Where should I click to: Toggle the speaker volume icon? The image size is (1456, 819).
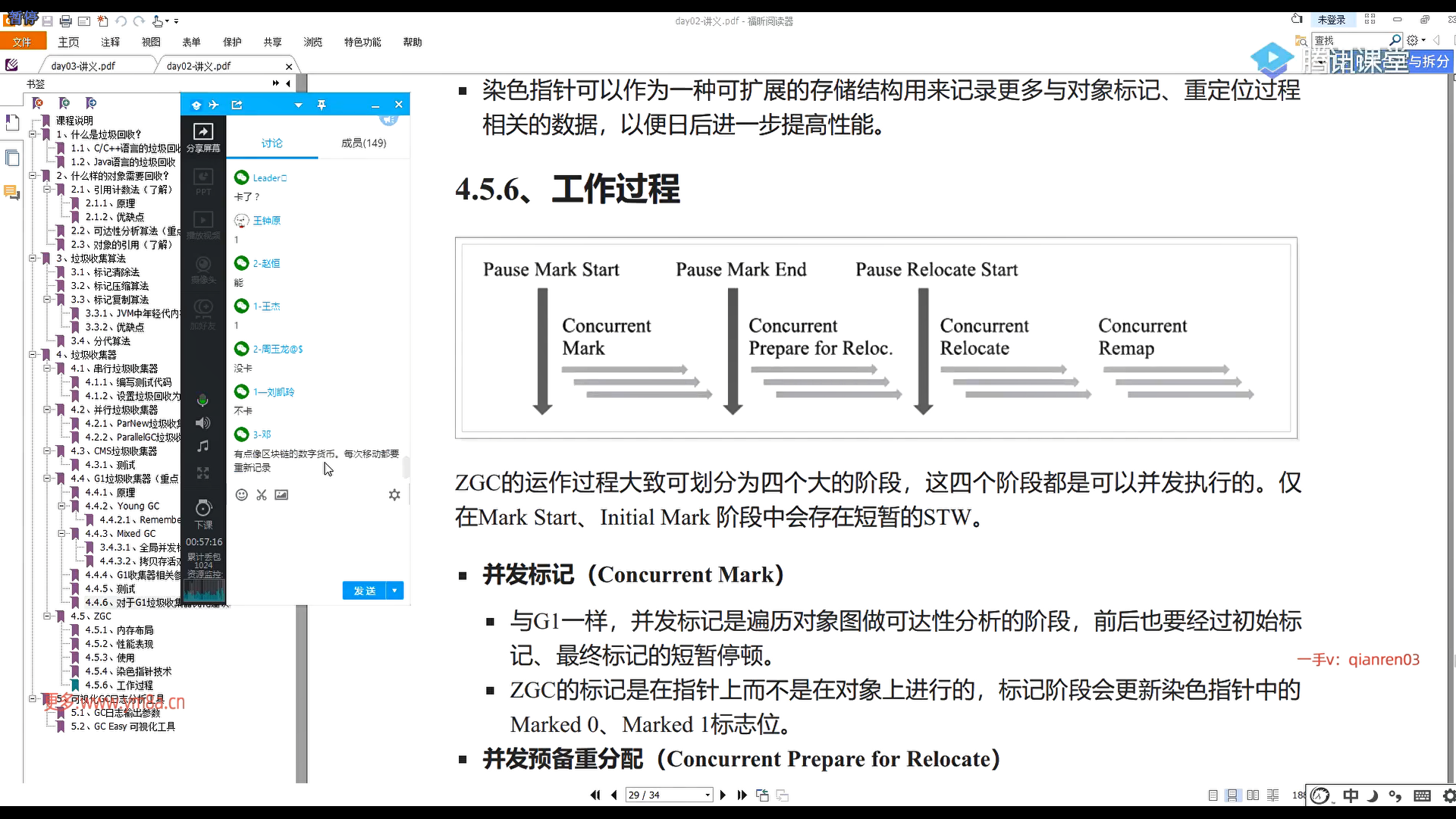[x=202, y=423]
